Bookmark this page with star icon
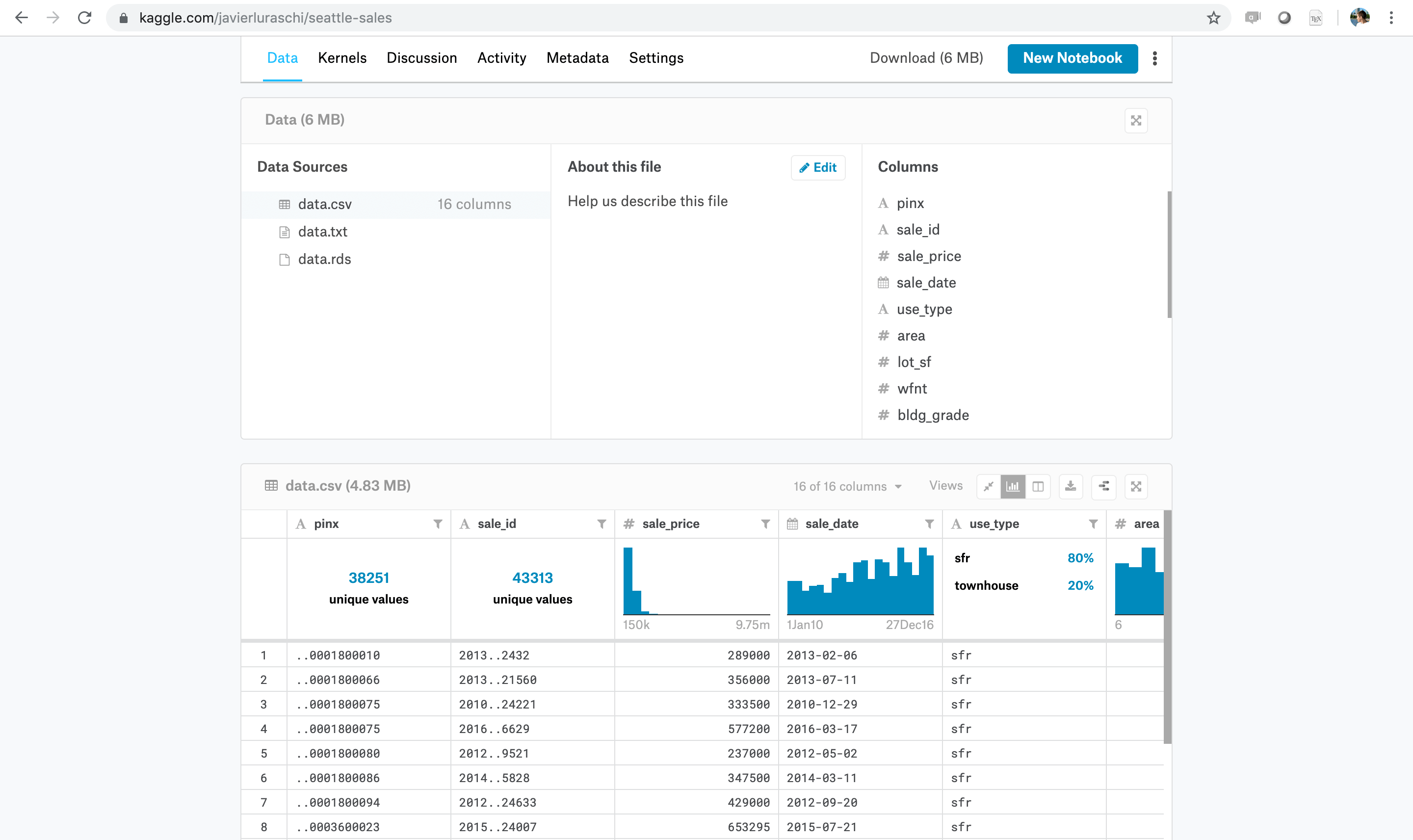 pyautogui.click(x=1213, y=18)
